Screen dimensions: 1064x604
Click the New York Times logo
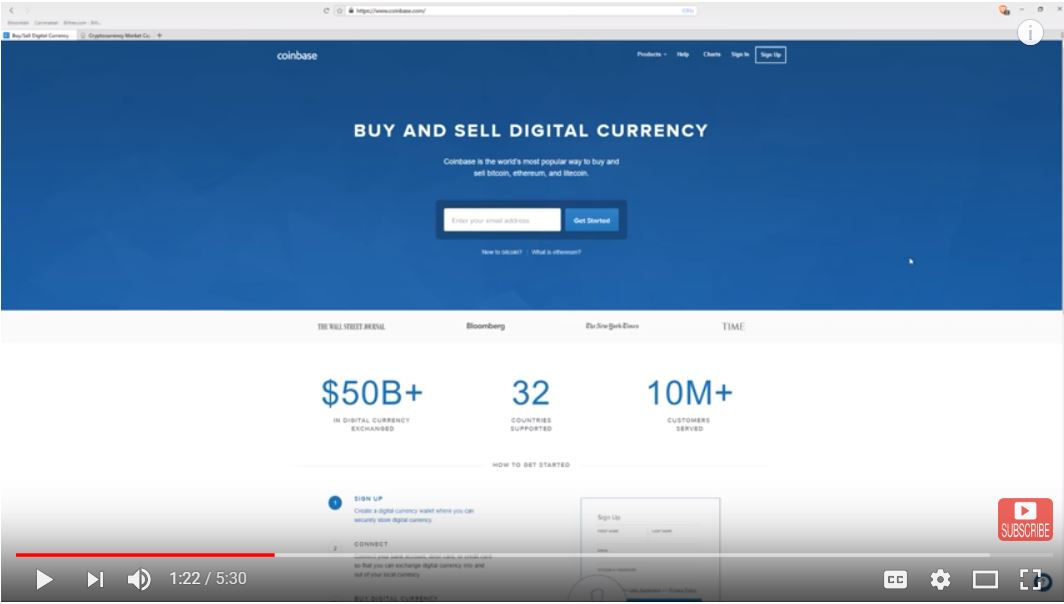(612, 326)
